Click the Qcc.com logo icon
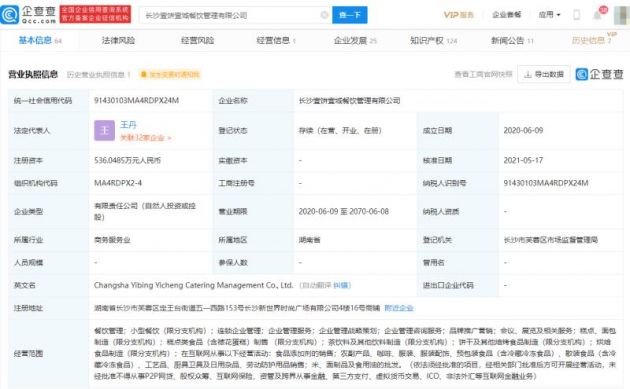 pos(9,15)
